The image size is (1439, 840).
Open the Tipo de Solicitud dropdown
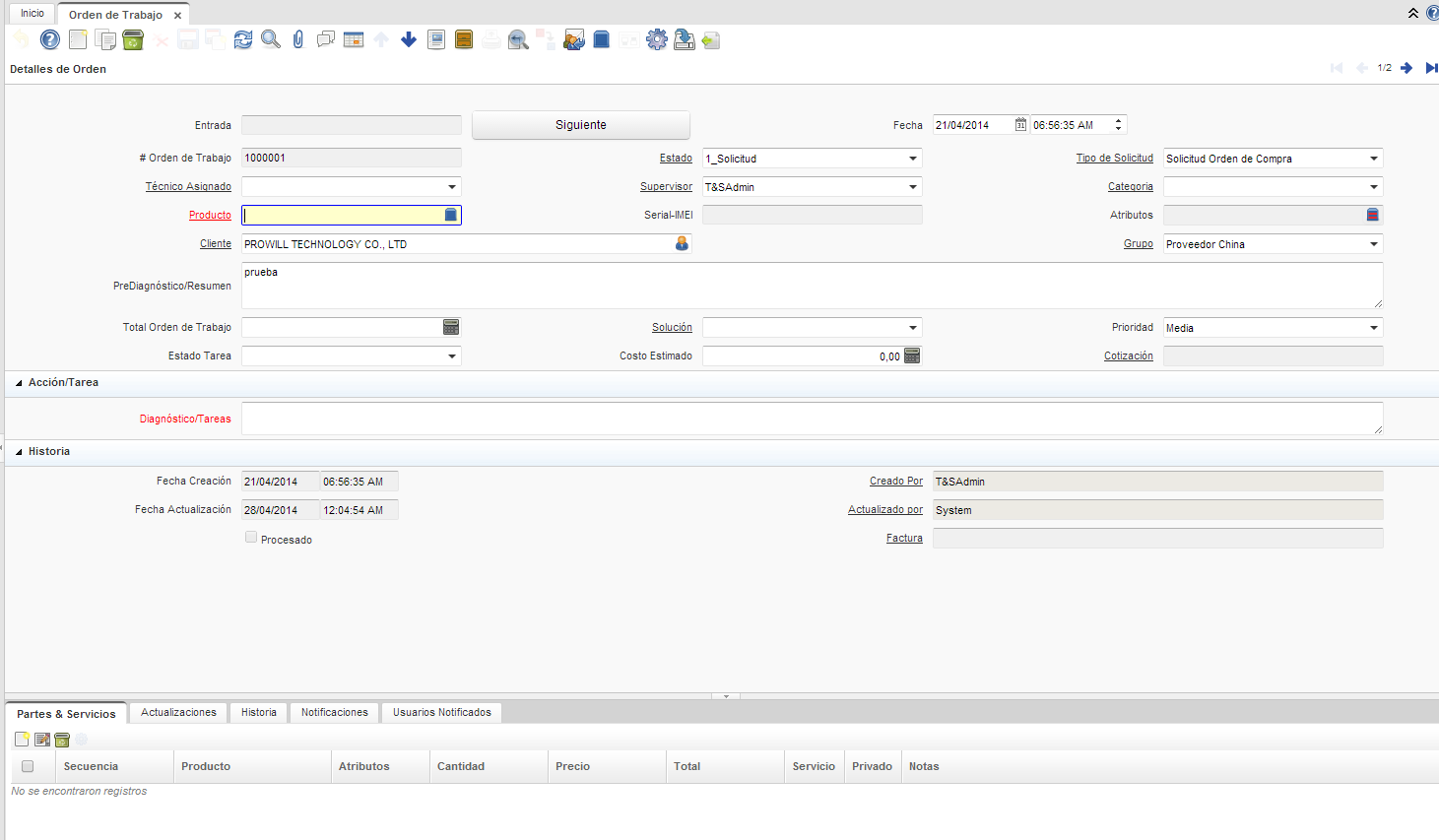1374,159
